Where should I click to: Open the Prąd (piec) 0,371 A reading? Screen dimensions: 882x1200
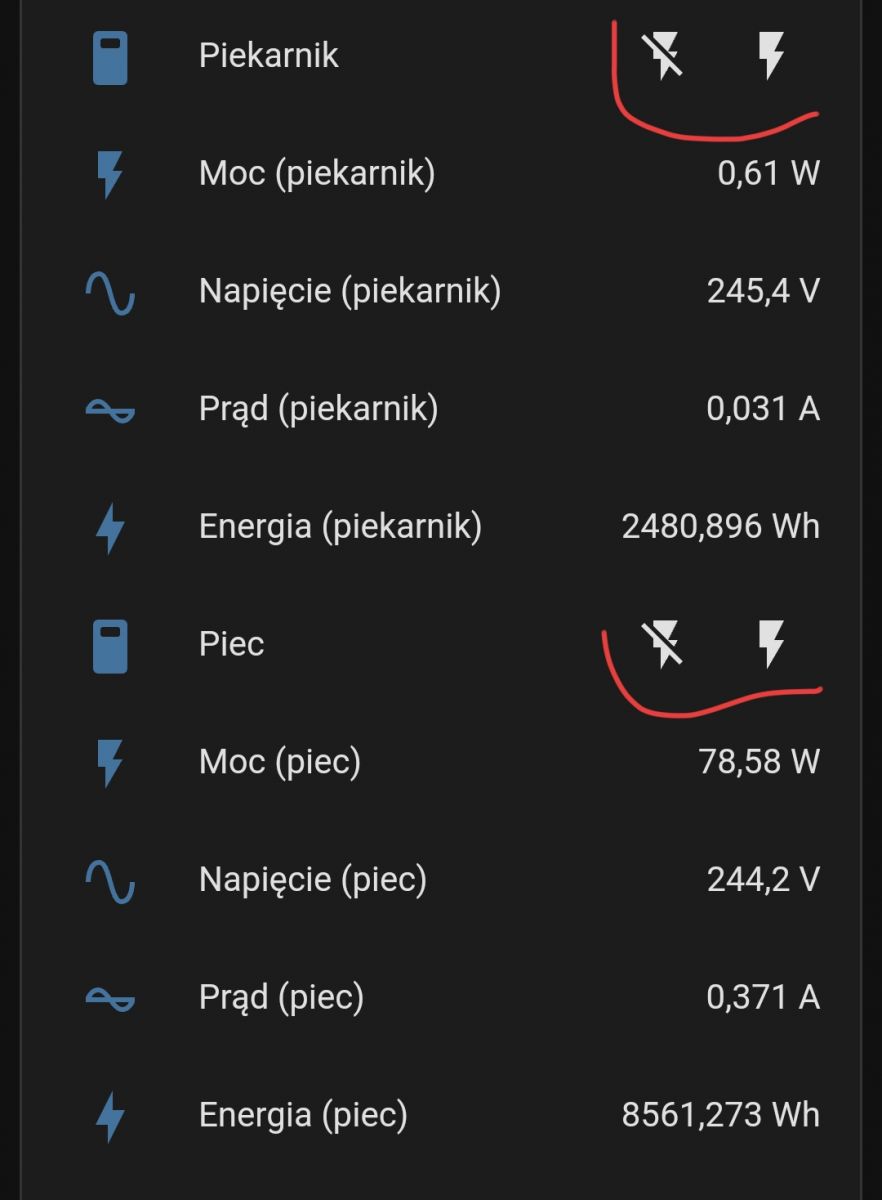(763, 997)
